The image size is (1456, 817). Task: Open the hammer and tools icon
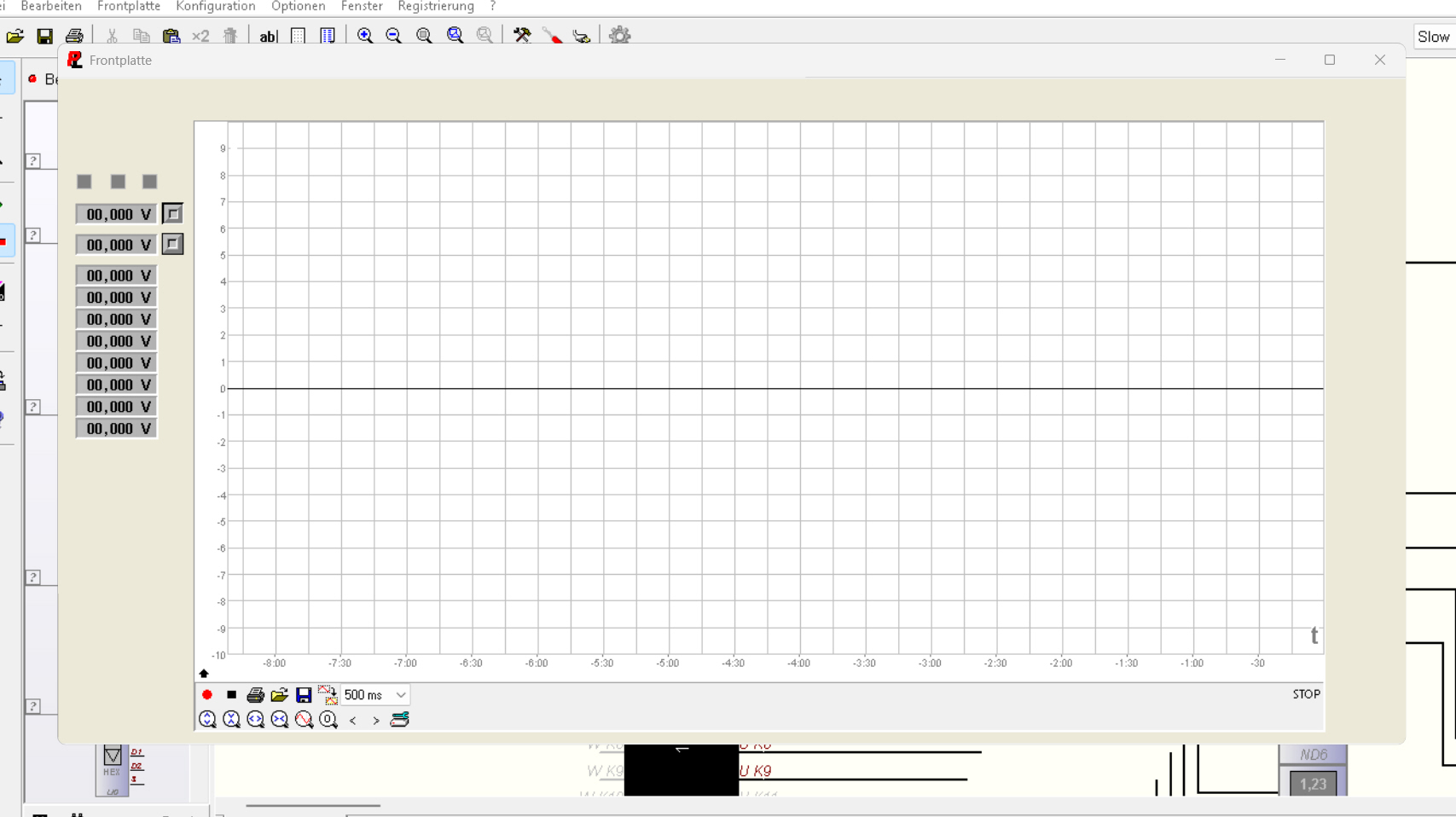522,36
